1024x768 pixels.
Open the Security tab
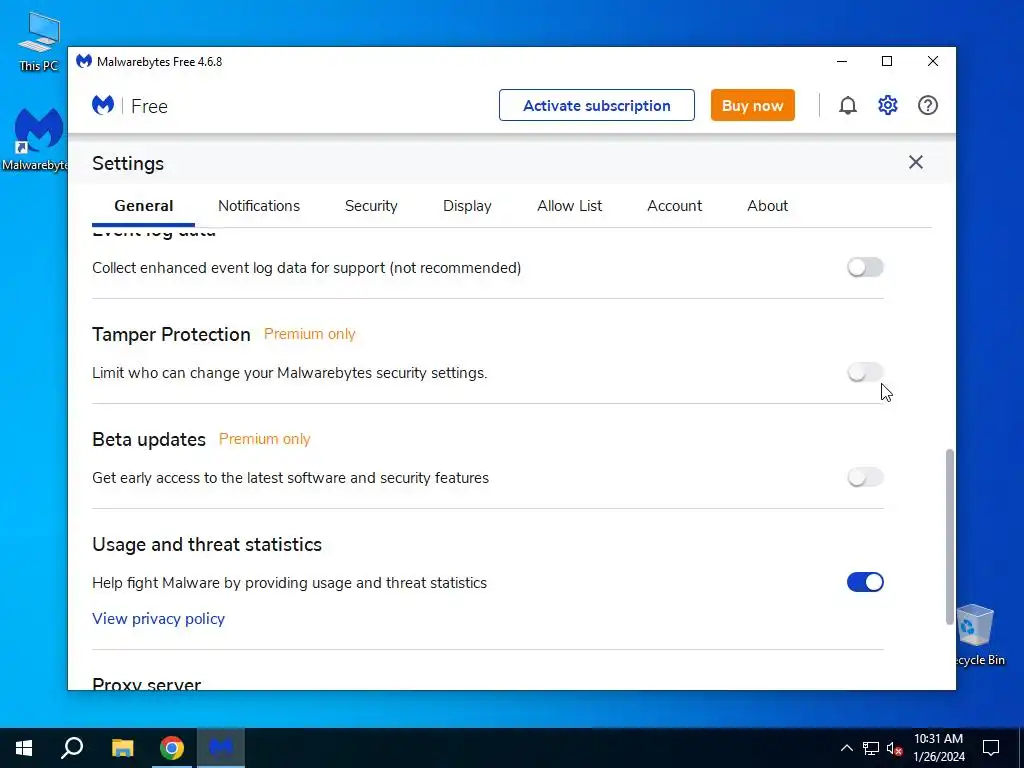point(371,206)
